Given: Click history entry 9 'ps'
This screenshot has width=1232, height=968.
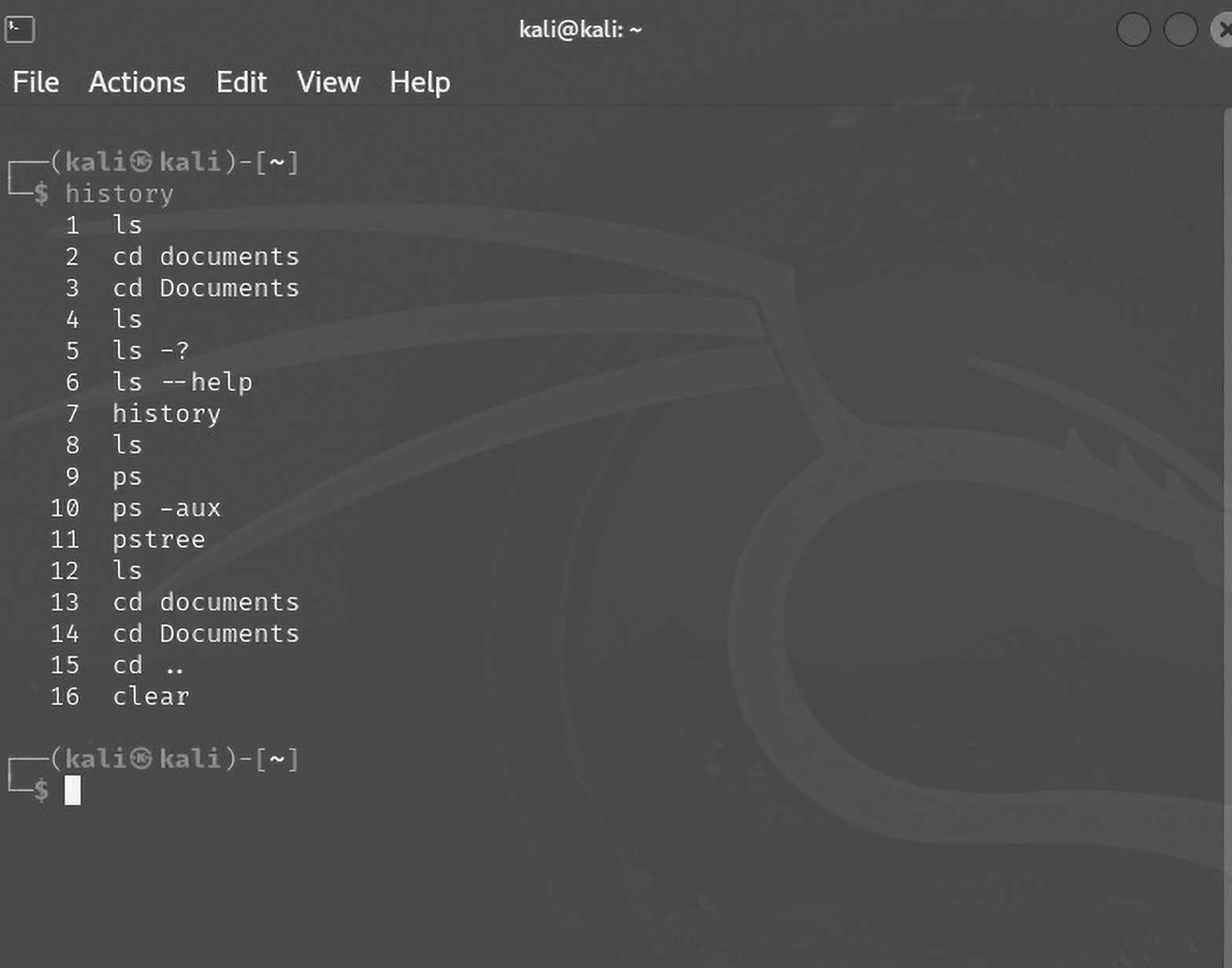Looking at the screenshot, I should pos(127,478).
